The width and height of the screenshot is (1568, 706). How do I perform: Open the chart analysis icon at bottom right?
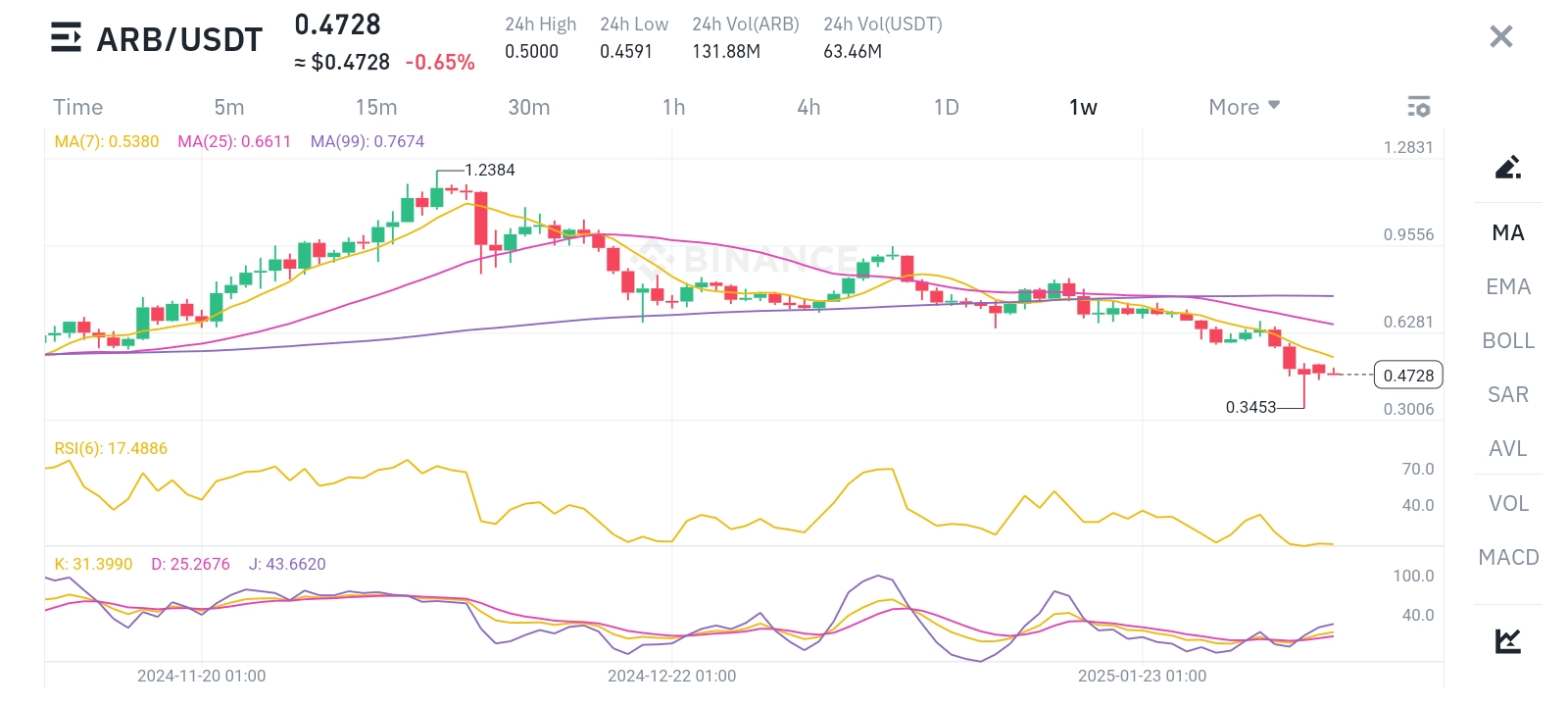(x=1508, y=640)
